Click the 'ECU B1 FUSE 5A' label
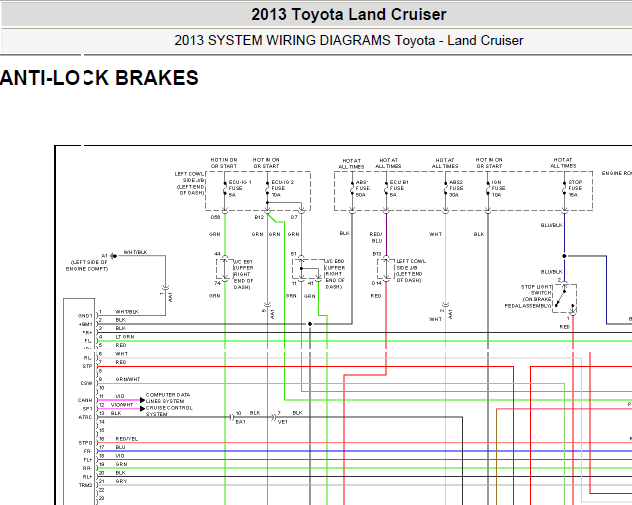 [399, 188]
